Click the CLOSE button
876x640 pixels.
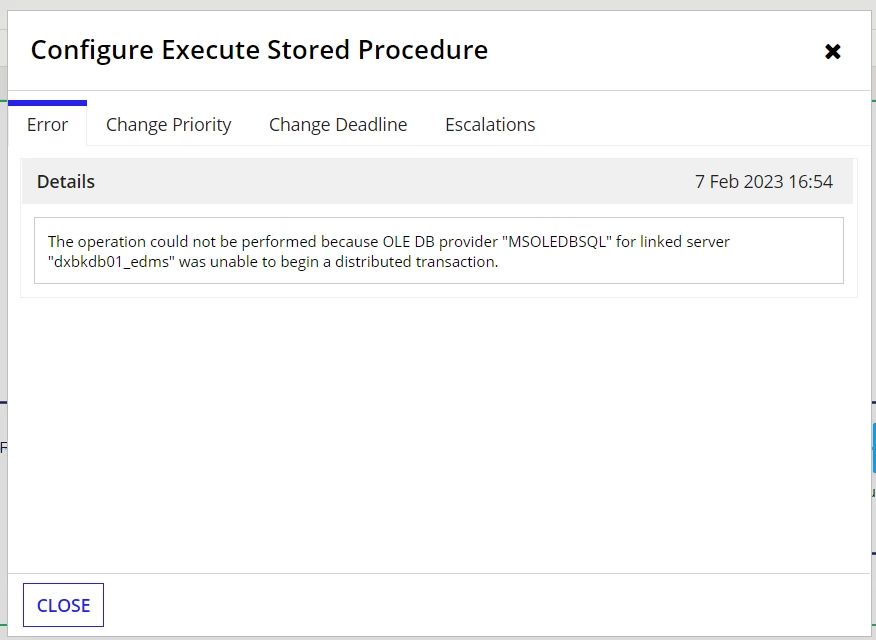click(63, 605)
